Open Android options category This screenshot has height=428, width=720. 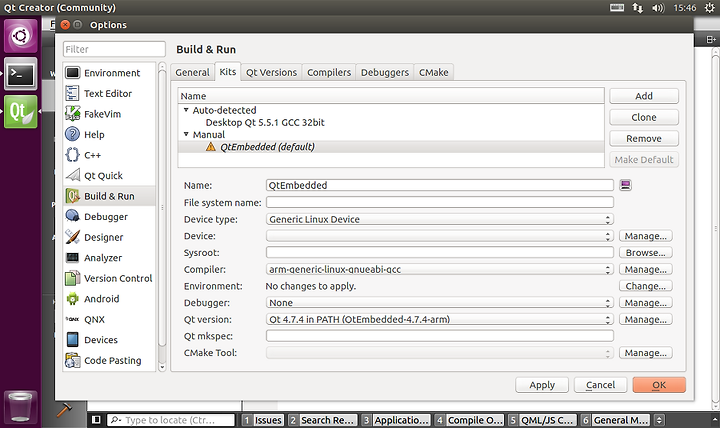point(109,298)
